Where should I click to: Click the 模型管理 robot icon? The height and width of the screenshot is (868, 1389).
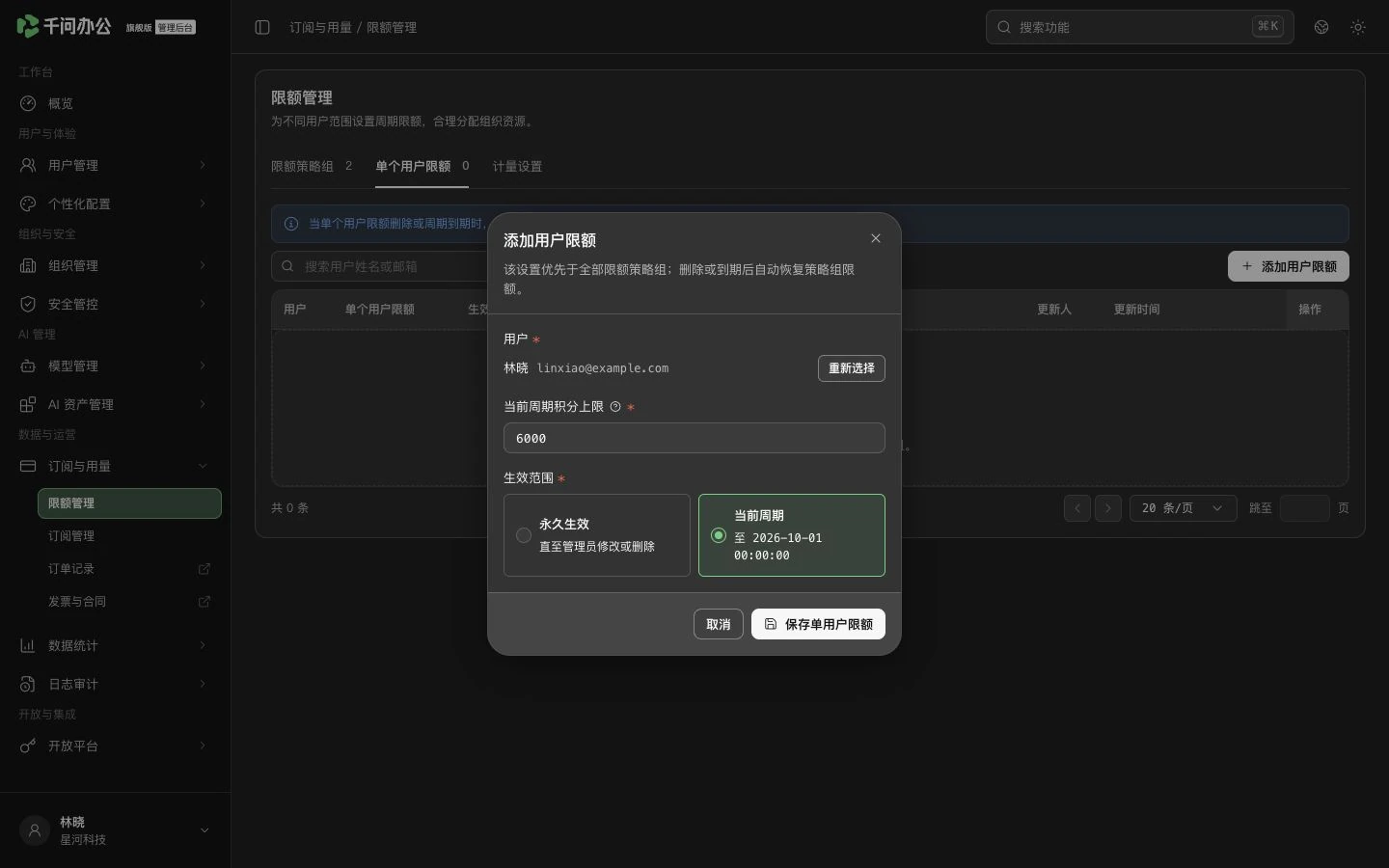pyautogui.click(x=28, y=366)
